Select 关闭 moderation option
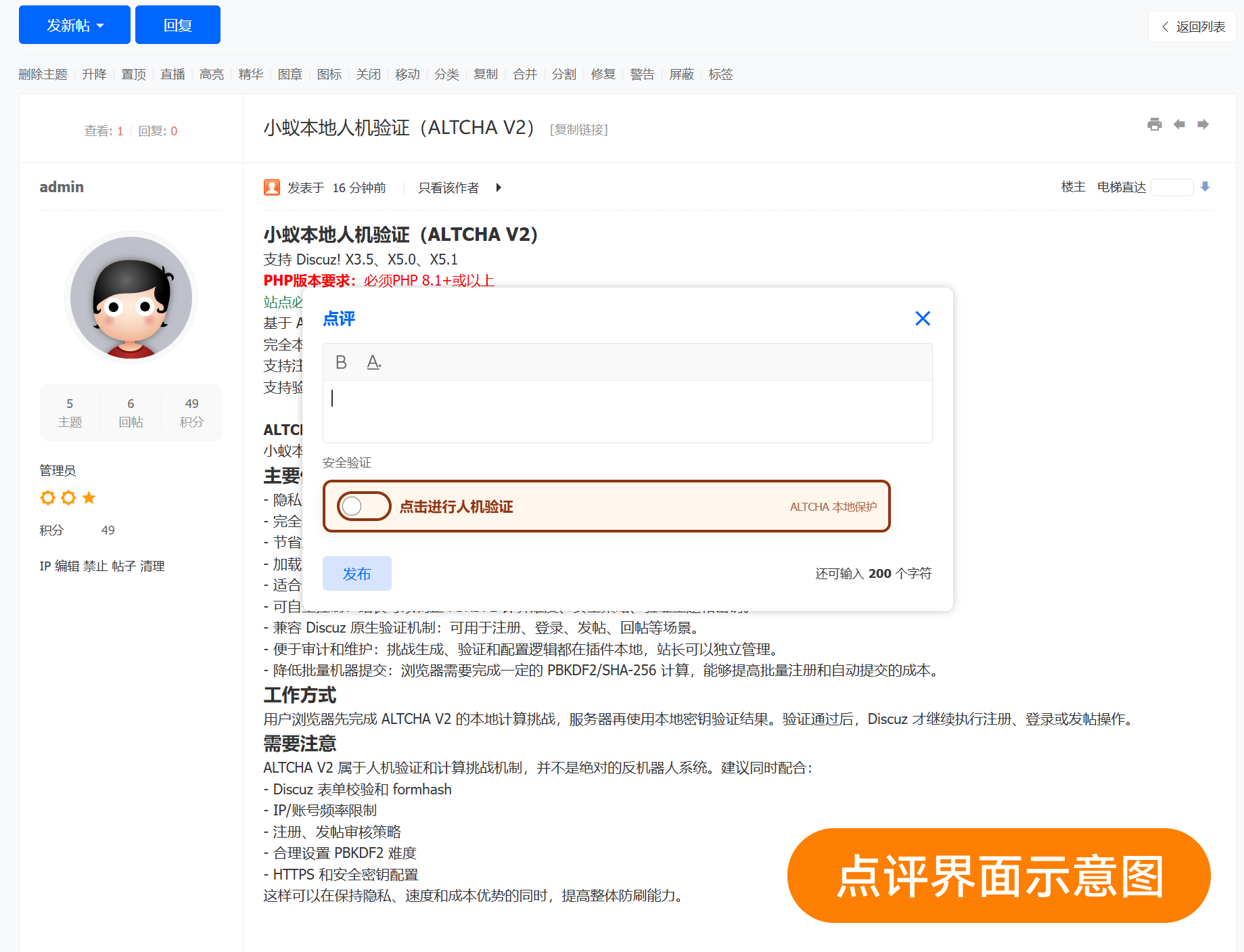Screen dimensions: 1244x952 coord(369,74)
